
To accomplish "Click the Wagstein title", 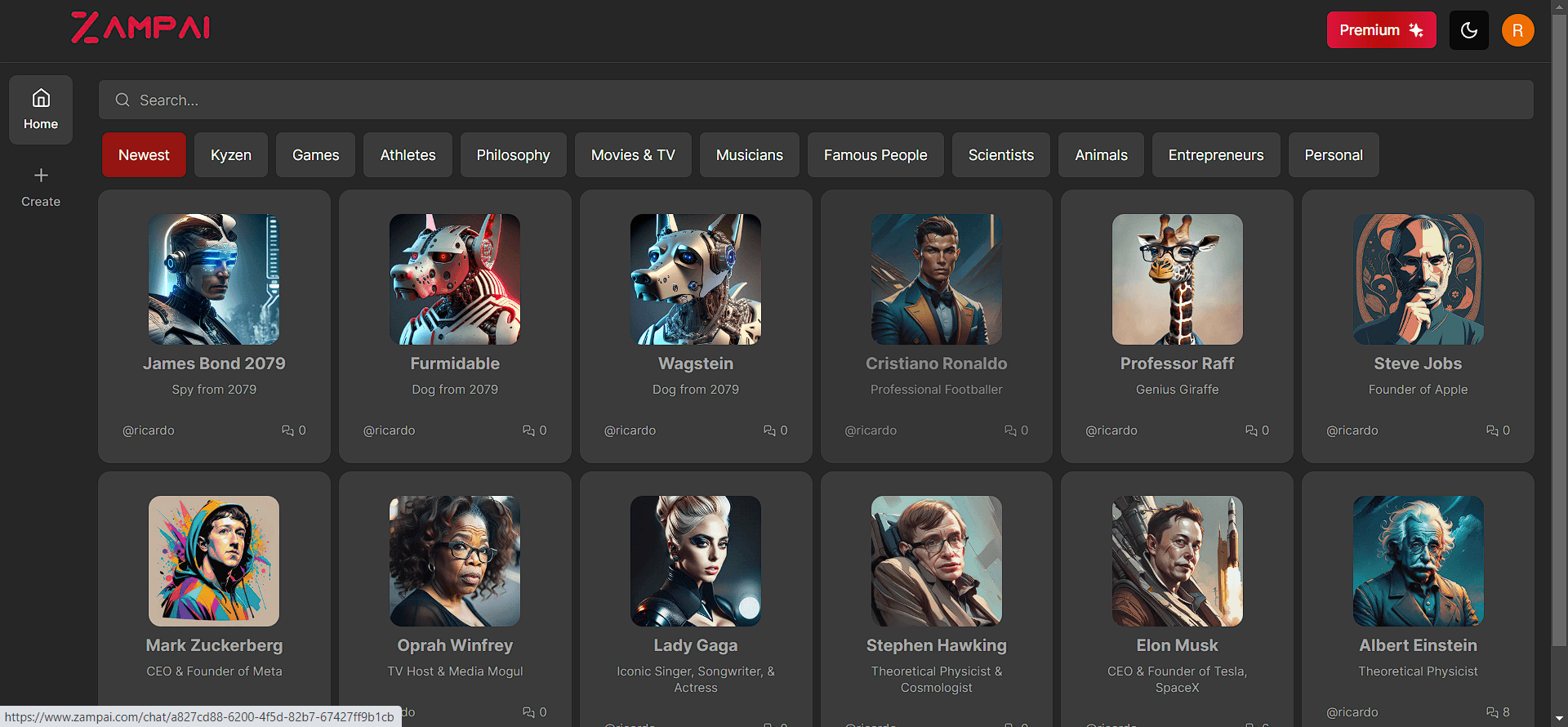I will point(696,363).
